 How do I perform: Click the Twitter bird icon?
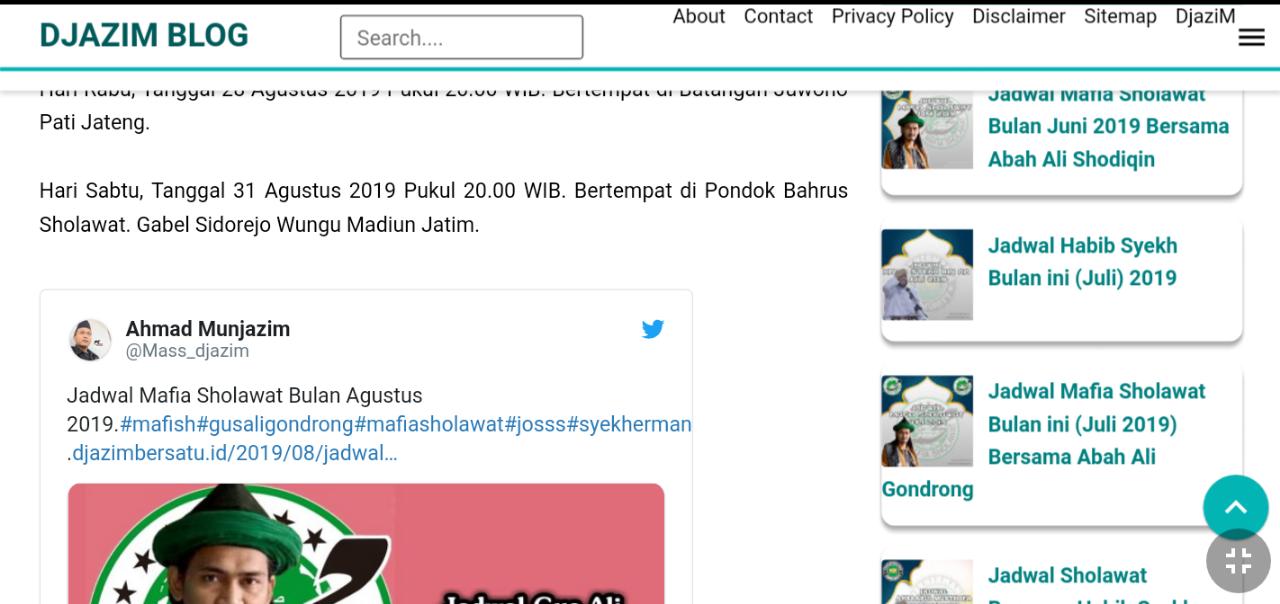pyautogui.click(x=653, y=329)
